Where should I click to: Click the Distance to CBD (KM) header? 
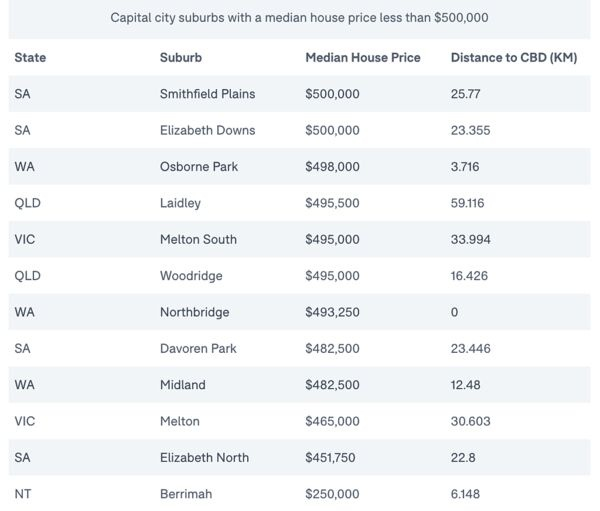coord(512,58)
